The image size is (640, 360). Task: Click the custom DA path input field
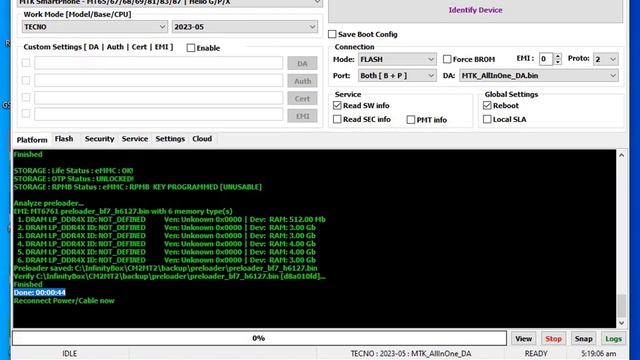pyautogui.click(x=158, y=63)
